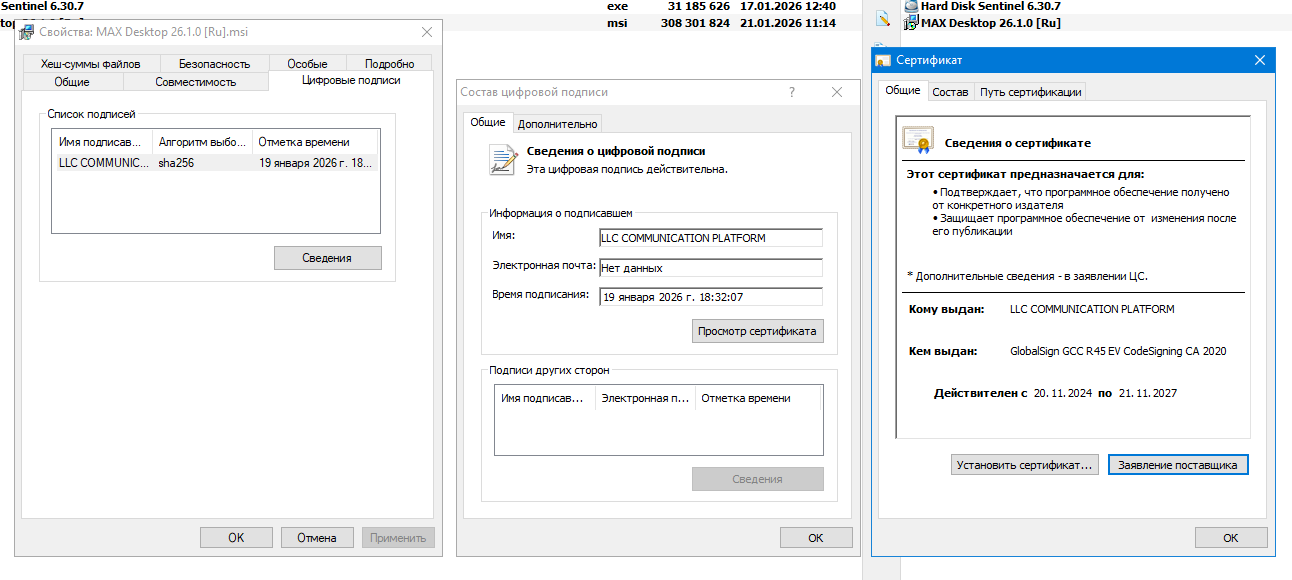Viewport: 1292px width, 580px height.
Task: Click the Properties window title icon
Action: coord(27,32)
